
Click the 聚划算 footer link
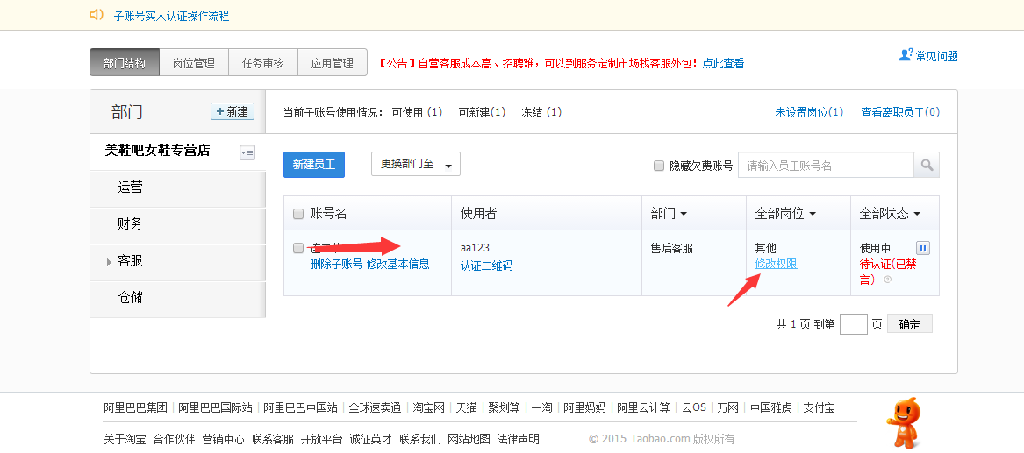pos(504,408)
